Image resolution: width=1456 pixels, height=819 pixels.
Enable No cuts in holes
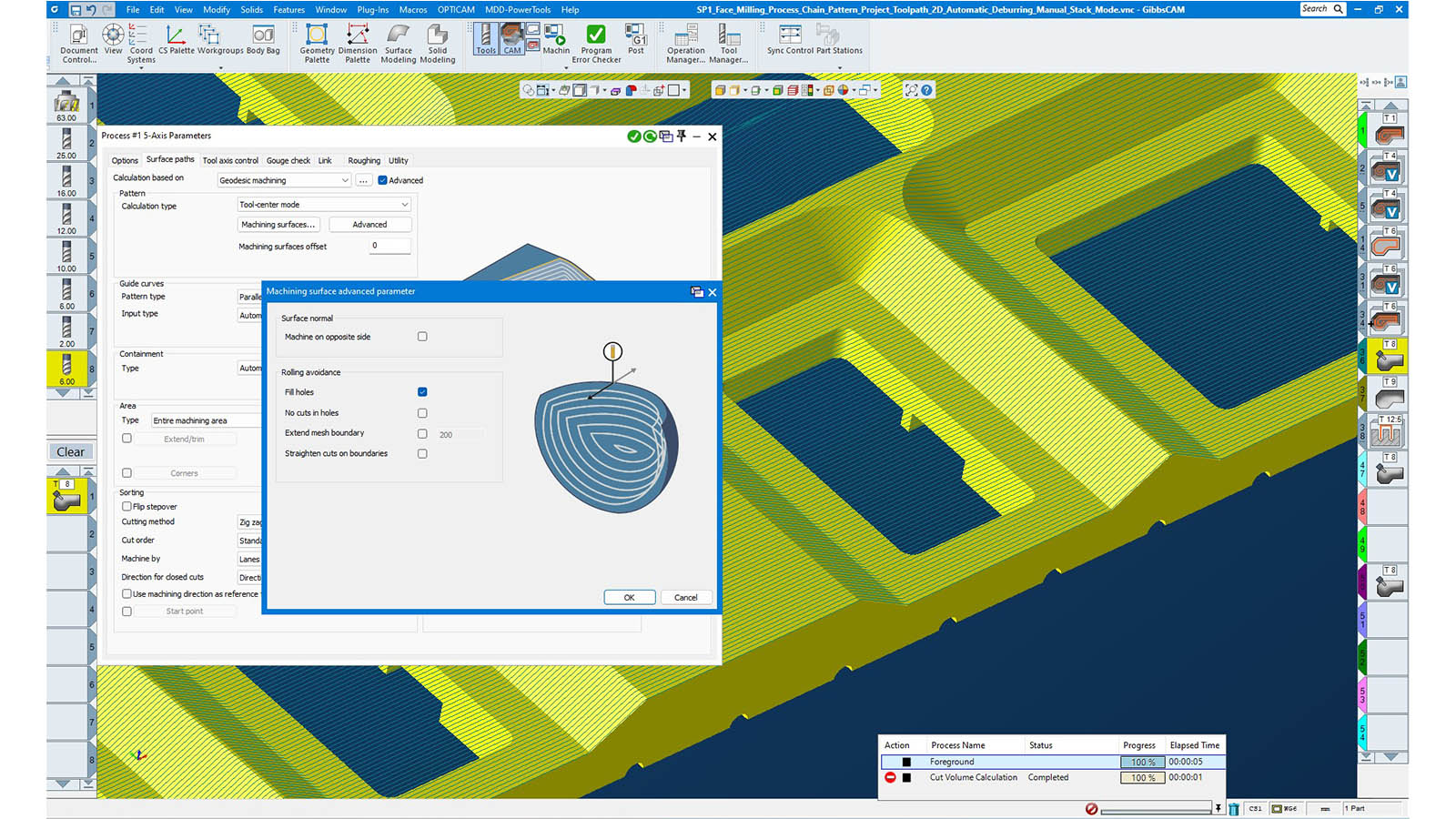pos(422,413)
